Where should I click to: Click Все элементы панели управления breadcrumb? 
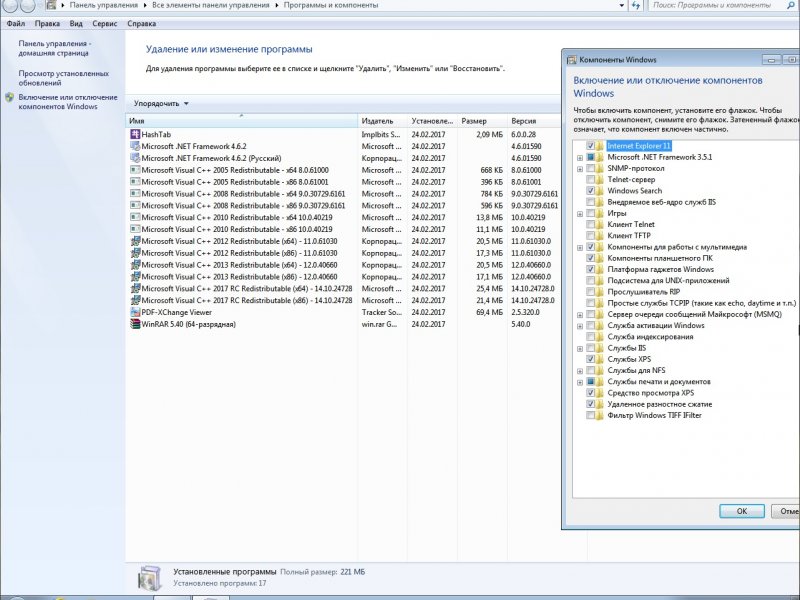tap(211, 5)
